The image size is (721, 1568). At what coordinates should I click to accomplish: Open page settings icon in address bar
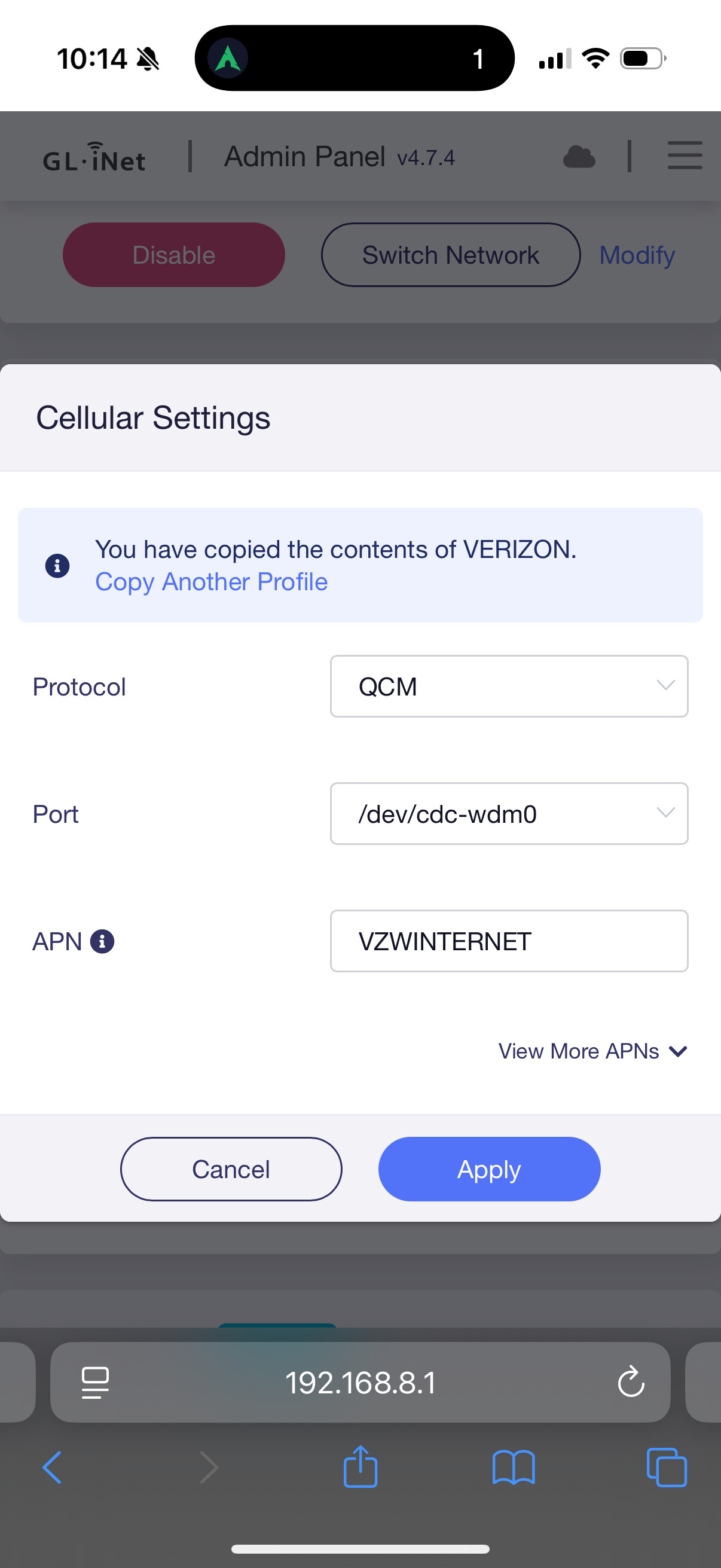click(x=96, y=1382)
